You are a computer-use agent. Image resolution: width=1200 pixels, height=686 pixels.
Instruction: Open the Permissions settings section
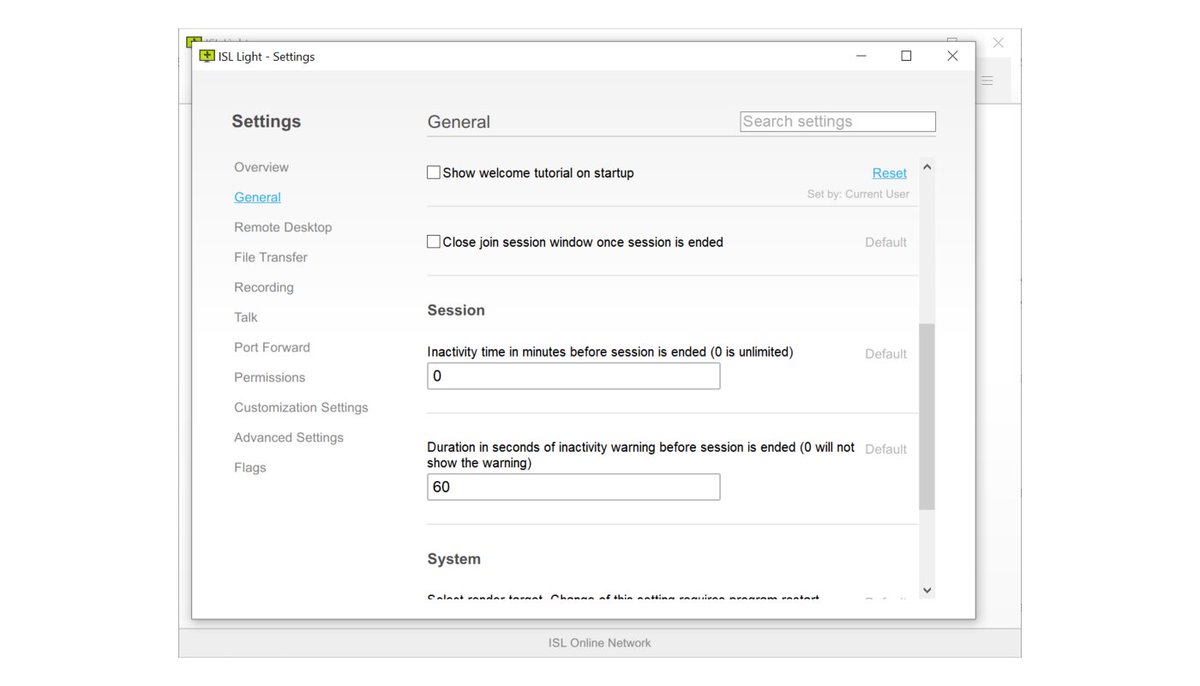click(x=269, y=377)
